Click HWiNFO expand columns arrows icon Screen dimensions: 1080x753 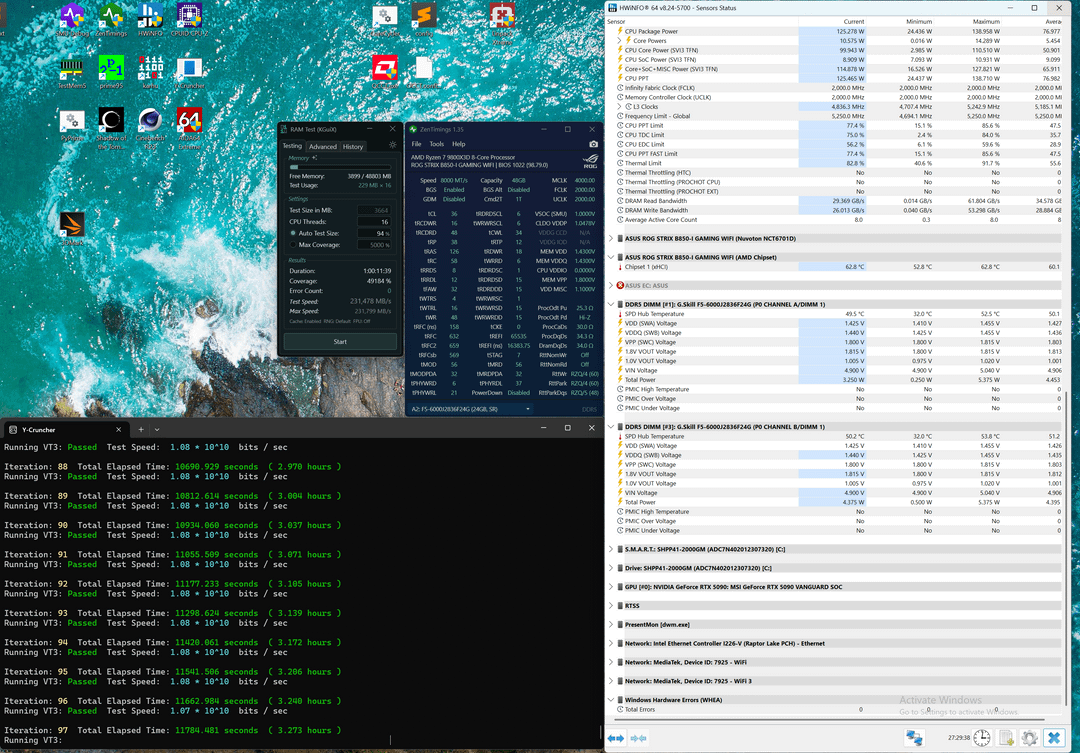(616, 738)
